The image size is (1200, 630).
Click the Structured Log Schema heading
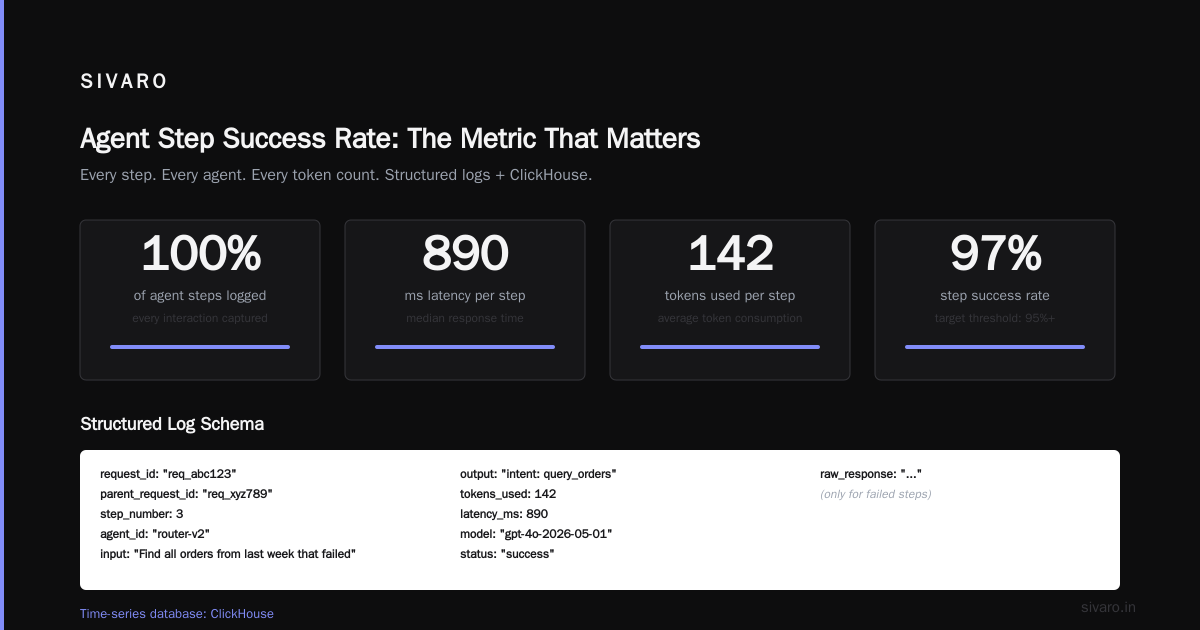(x=172, y=424)
